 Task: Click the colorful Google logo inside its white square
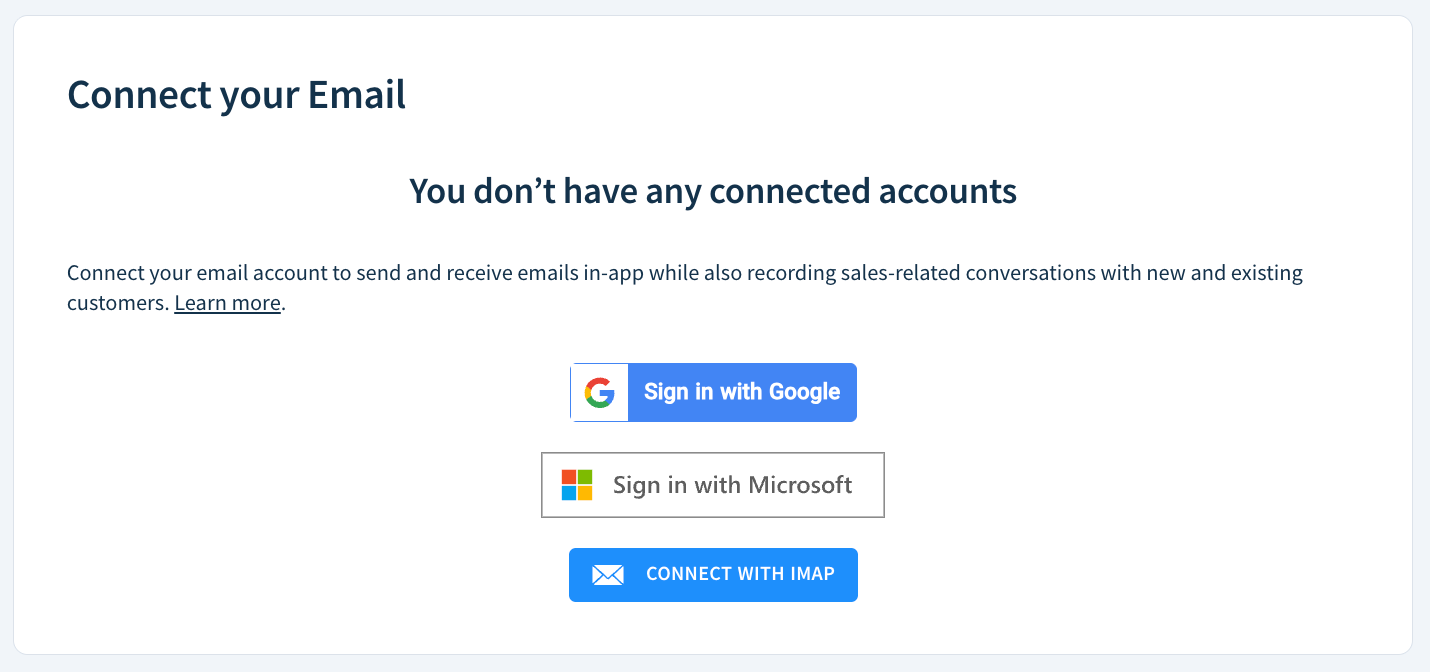click(x=598, y=392)
